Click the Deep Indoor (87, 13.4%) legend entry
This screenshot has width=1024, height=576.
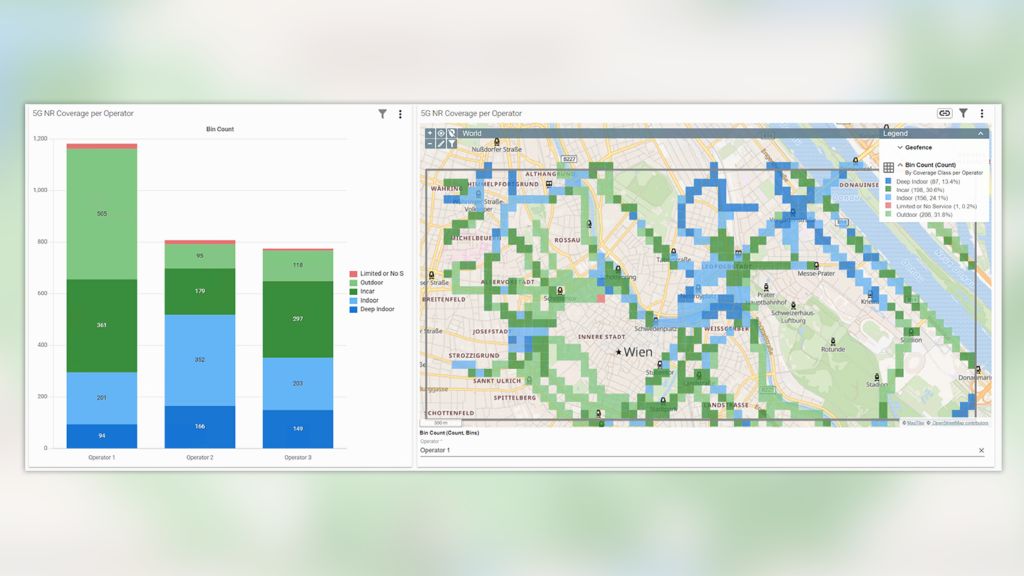tap(928, 182)
